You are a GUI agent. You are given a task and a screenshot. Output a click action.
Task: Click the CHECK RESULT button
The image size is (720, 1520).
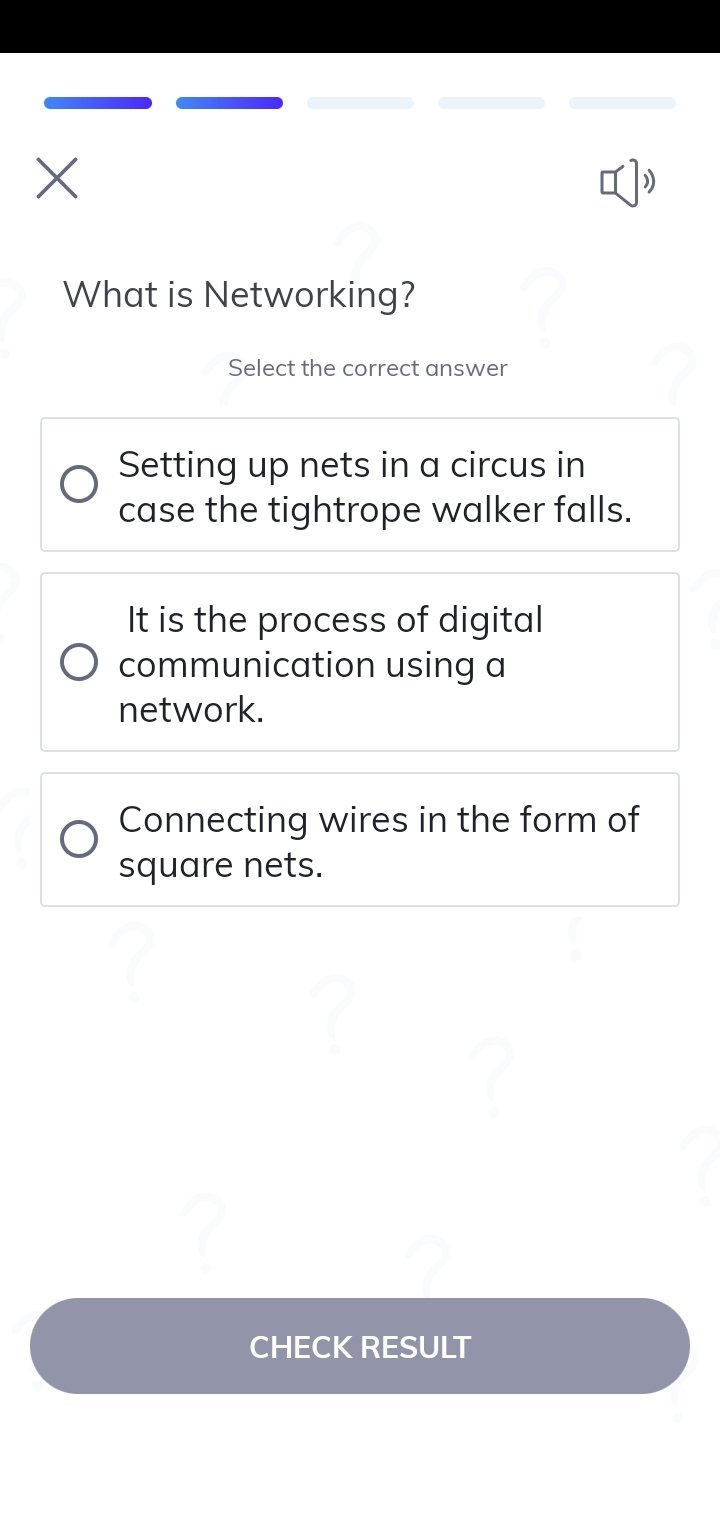[x=360, y=1346]
